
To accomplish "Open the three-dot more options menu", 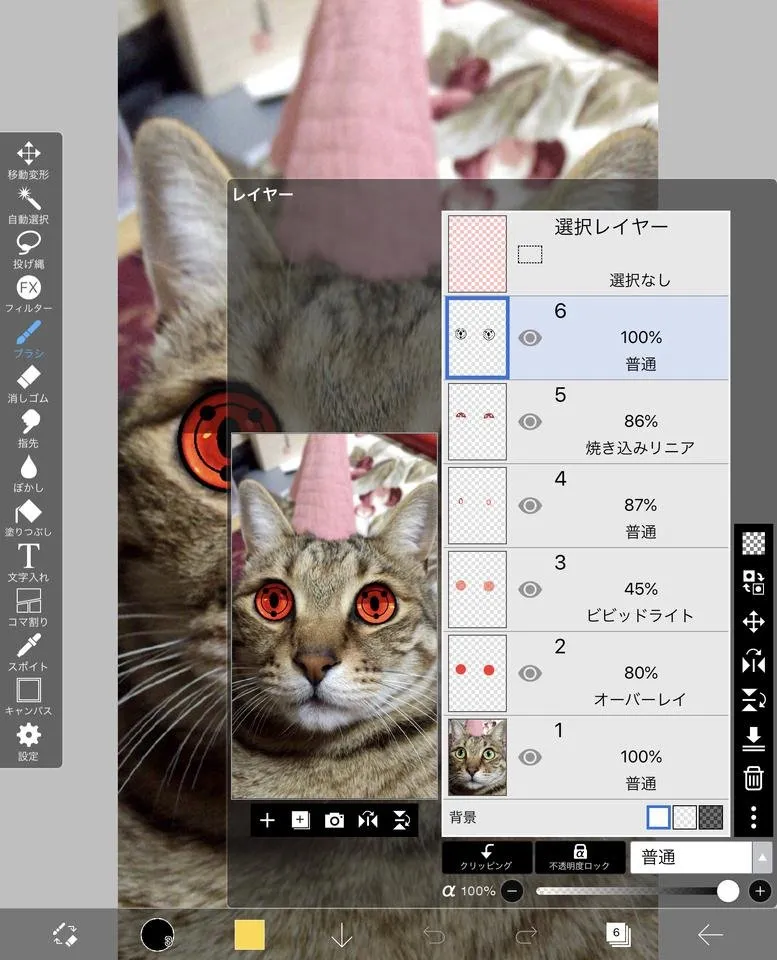I will click(x=754, y=817).
